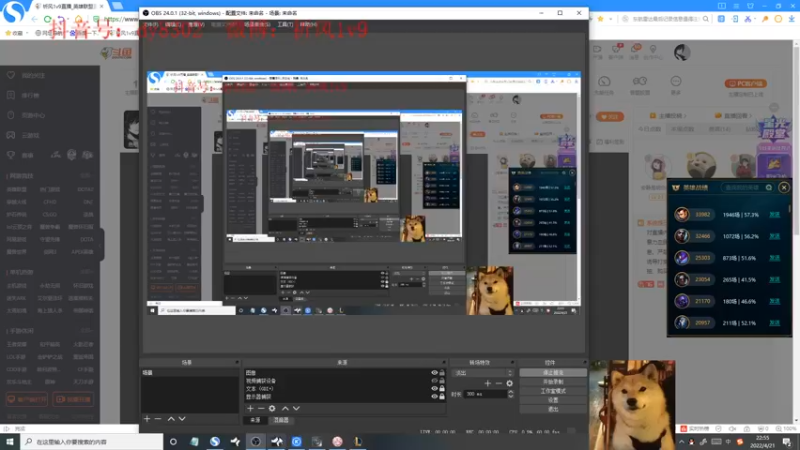Move the scene down in Scenes panel
The height and width of the screenshot is (450, 800).
point(182,419)
